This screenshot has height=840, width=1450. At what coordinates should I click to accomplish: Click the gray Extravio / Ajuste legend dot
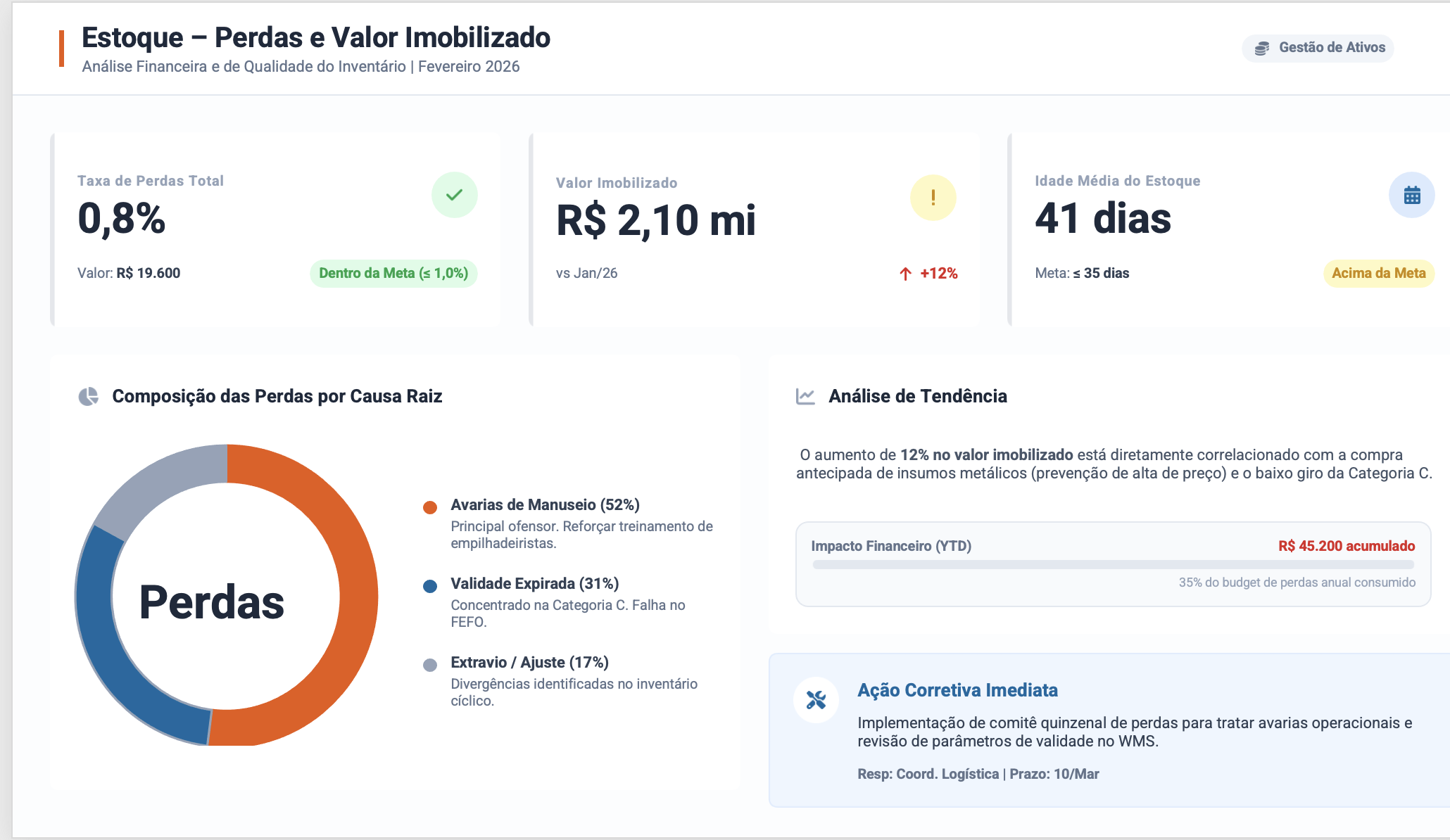click(x=430, y=665)
